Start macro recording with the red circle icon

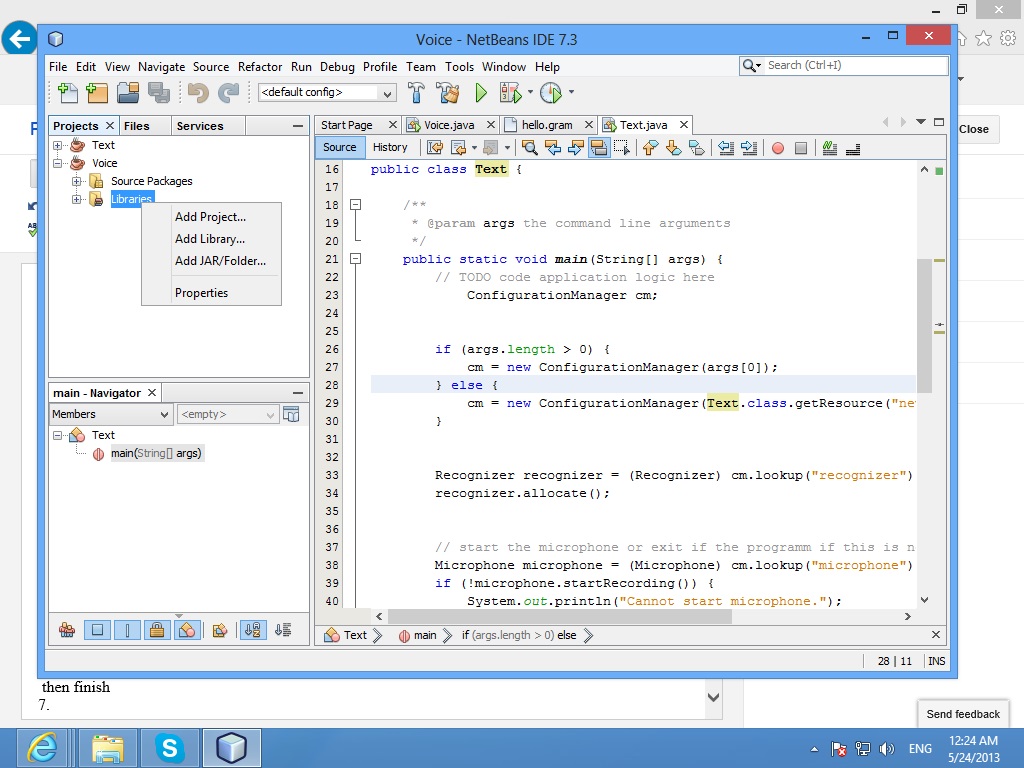pos(779,147)
